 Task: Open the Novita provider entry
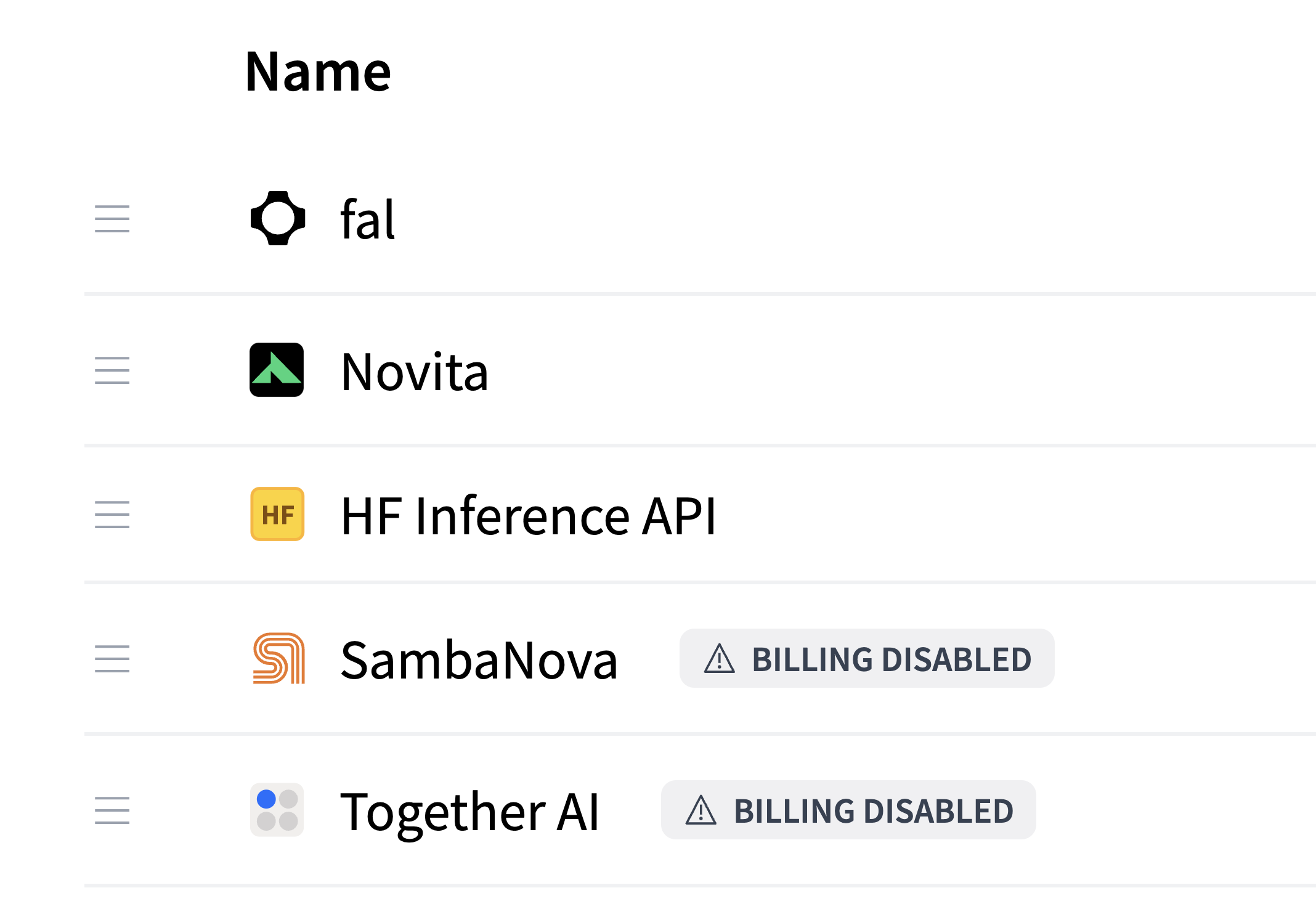[415, 372]
